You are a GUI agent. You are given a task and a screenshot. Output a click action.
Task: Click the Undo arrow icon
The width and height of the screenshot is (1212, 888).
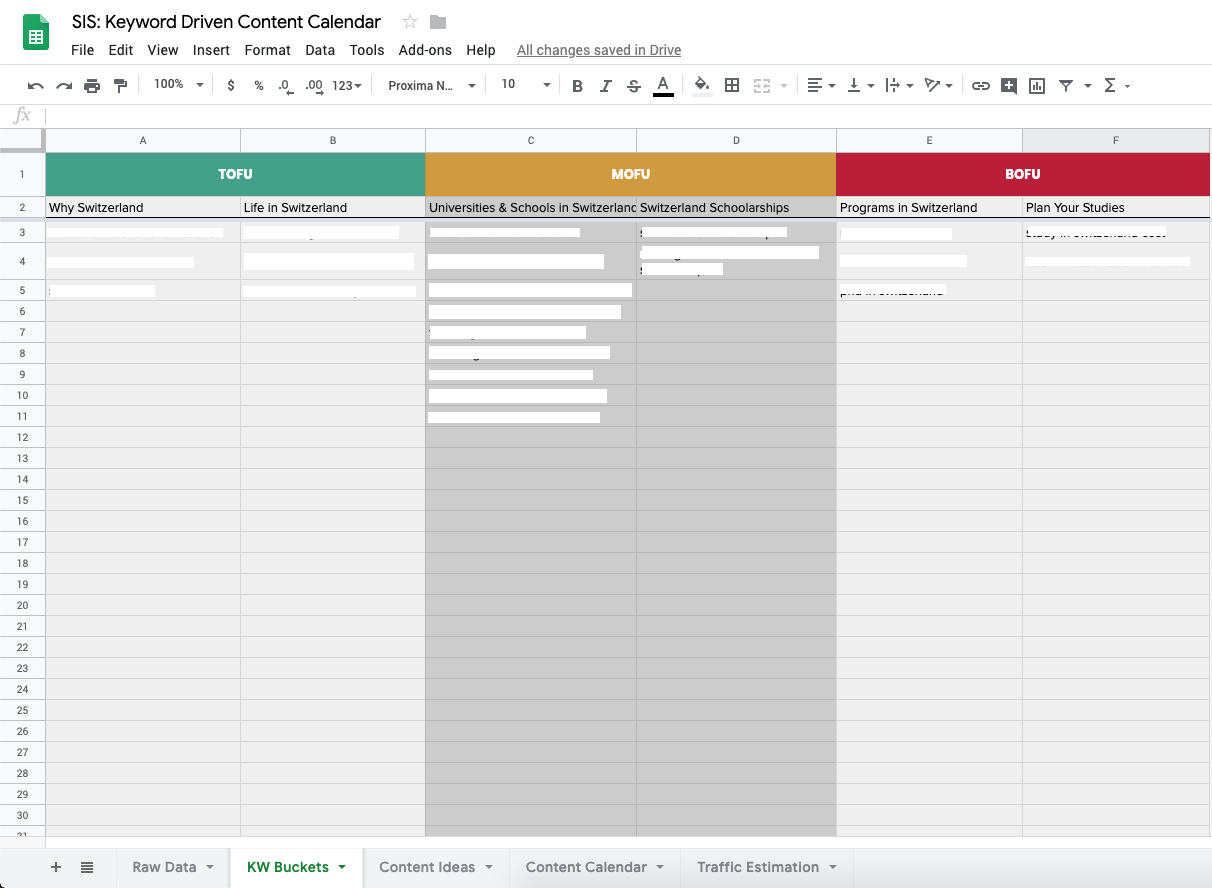[36, 86]
